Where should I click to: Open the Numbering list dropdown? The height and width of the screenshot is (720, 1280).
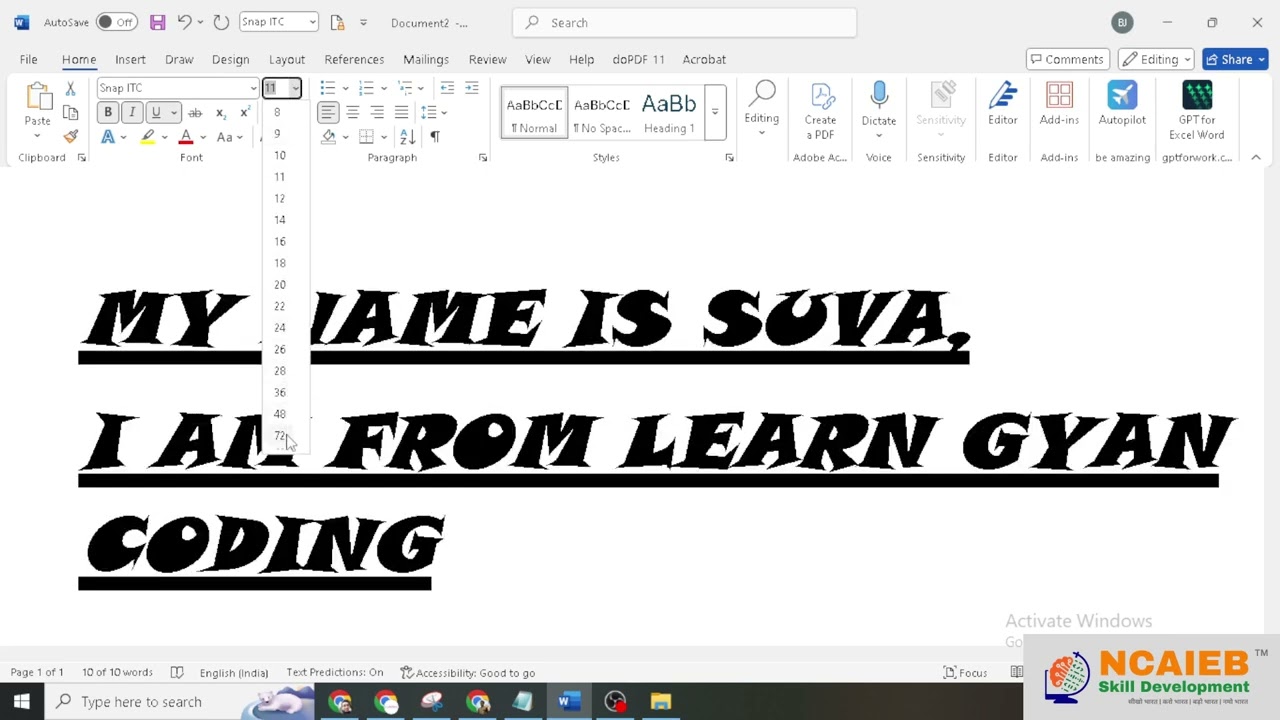coord(384,88)
